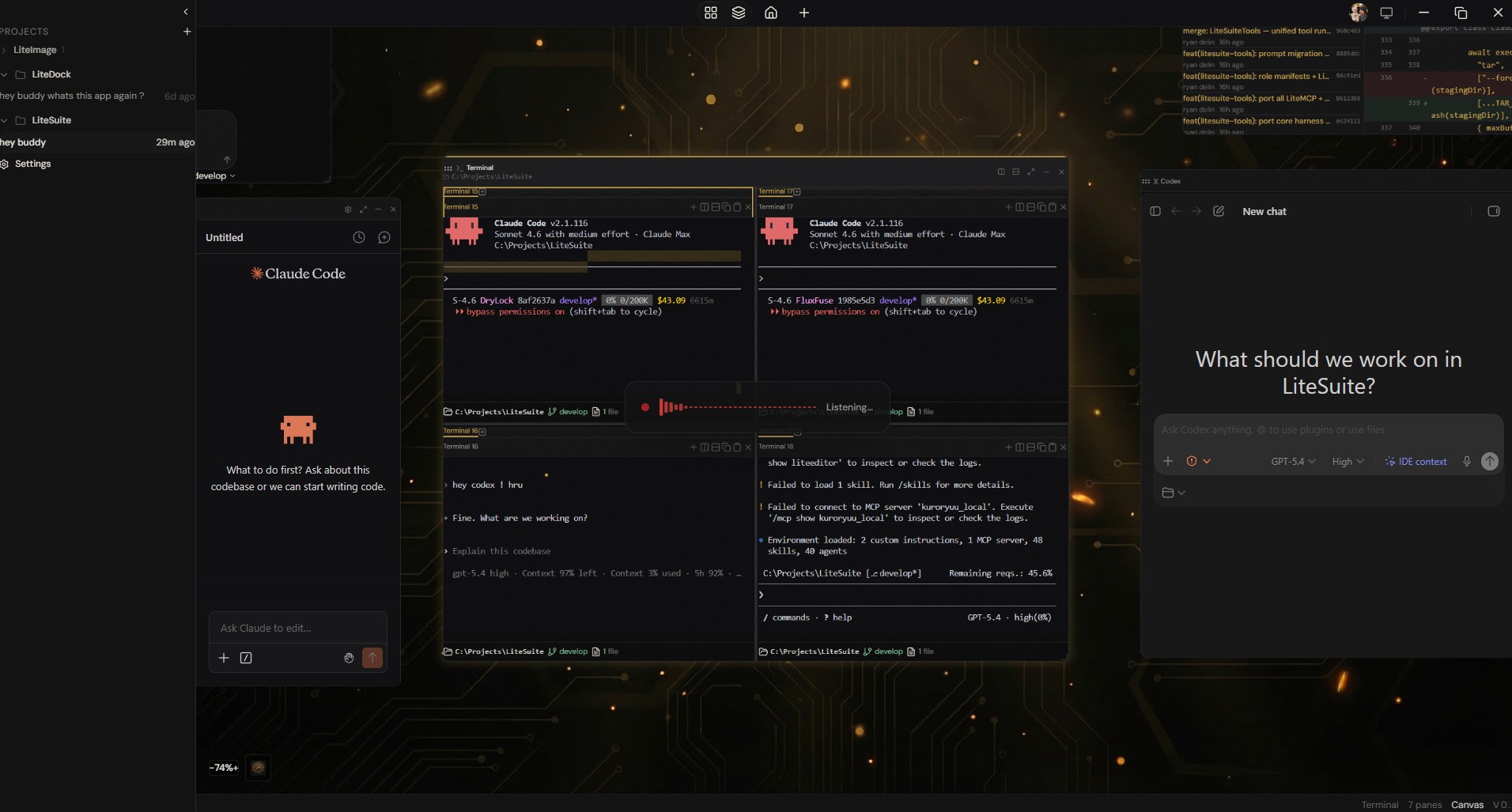Click the zoom percentage control at bottom left

[x=224, y=767]
